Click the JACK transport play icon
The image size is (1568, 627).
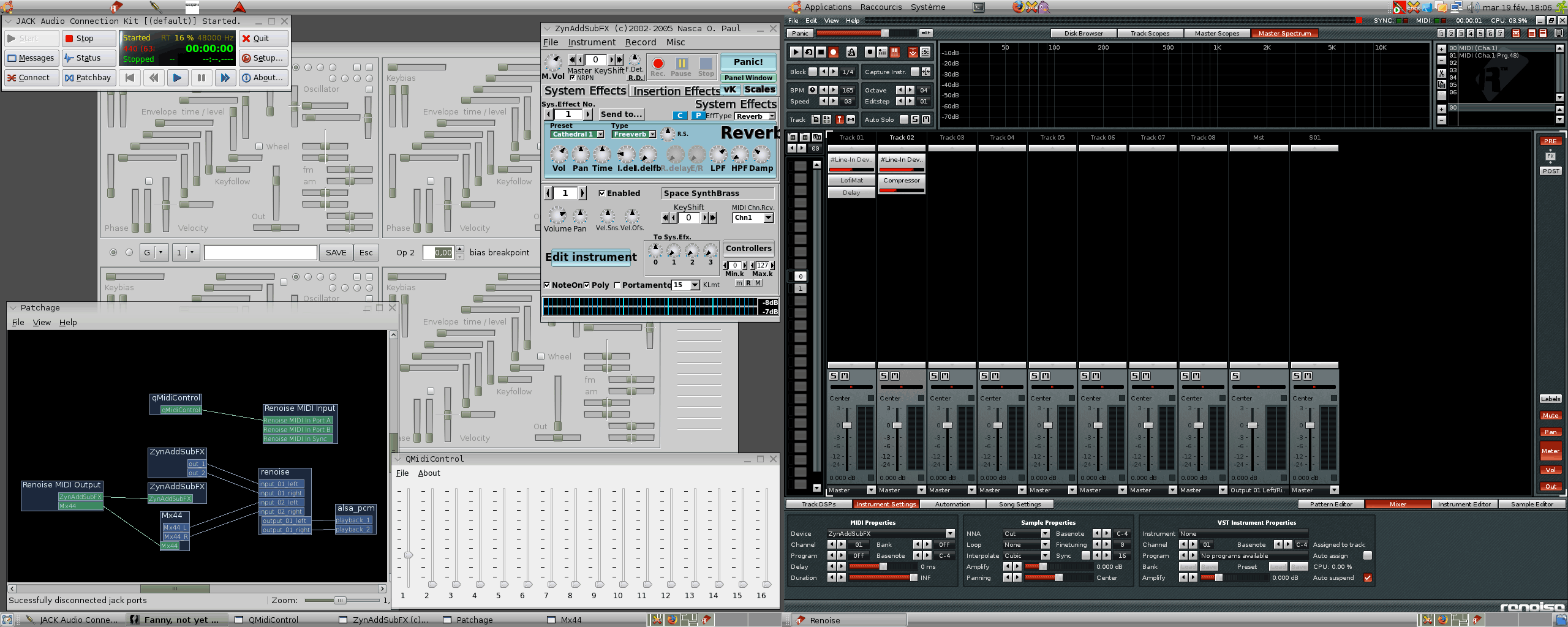point(177,78)
